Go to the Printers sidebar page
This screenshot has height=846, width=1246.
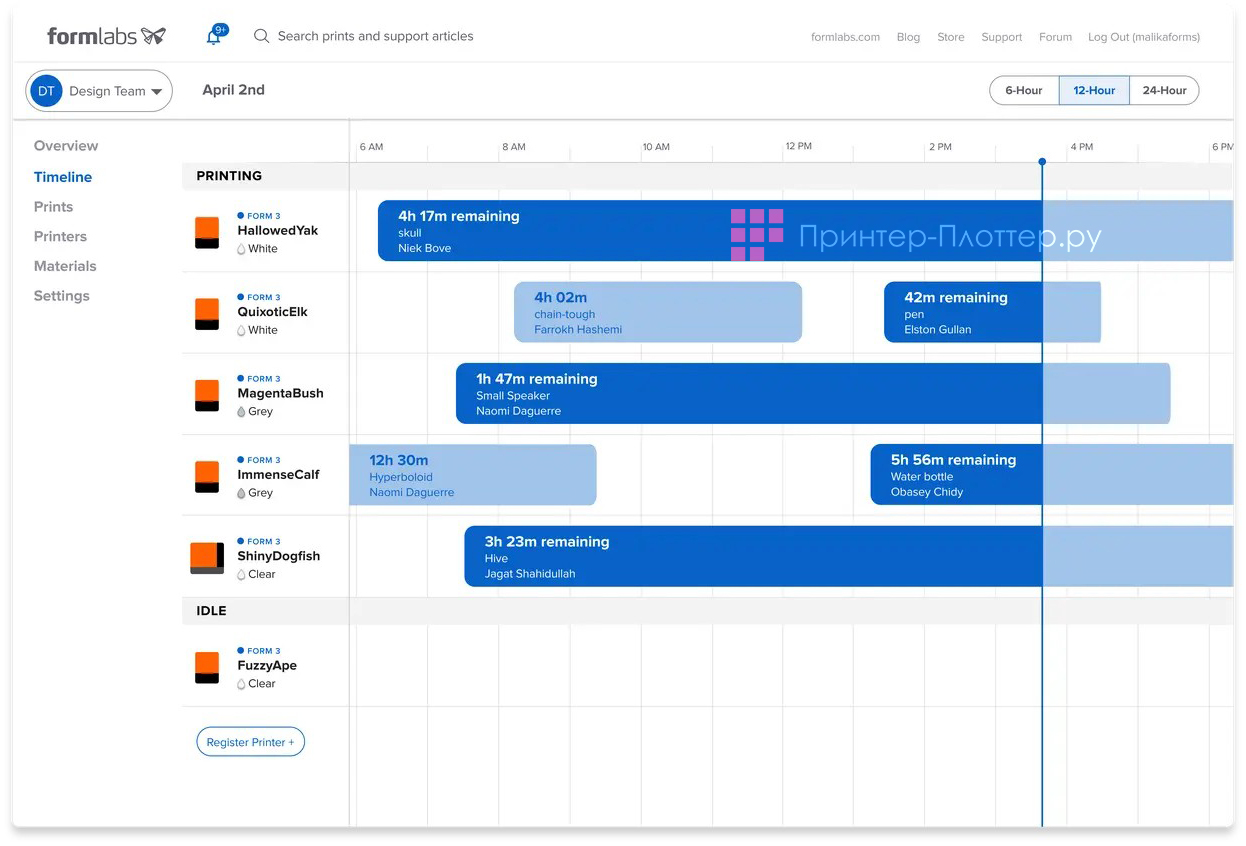tap(60, 236)
